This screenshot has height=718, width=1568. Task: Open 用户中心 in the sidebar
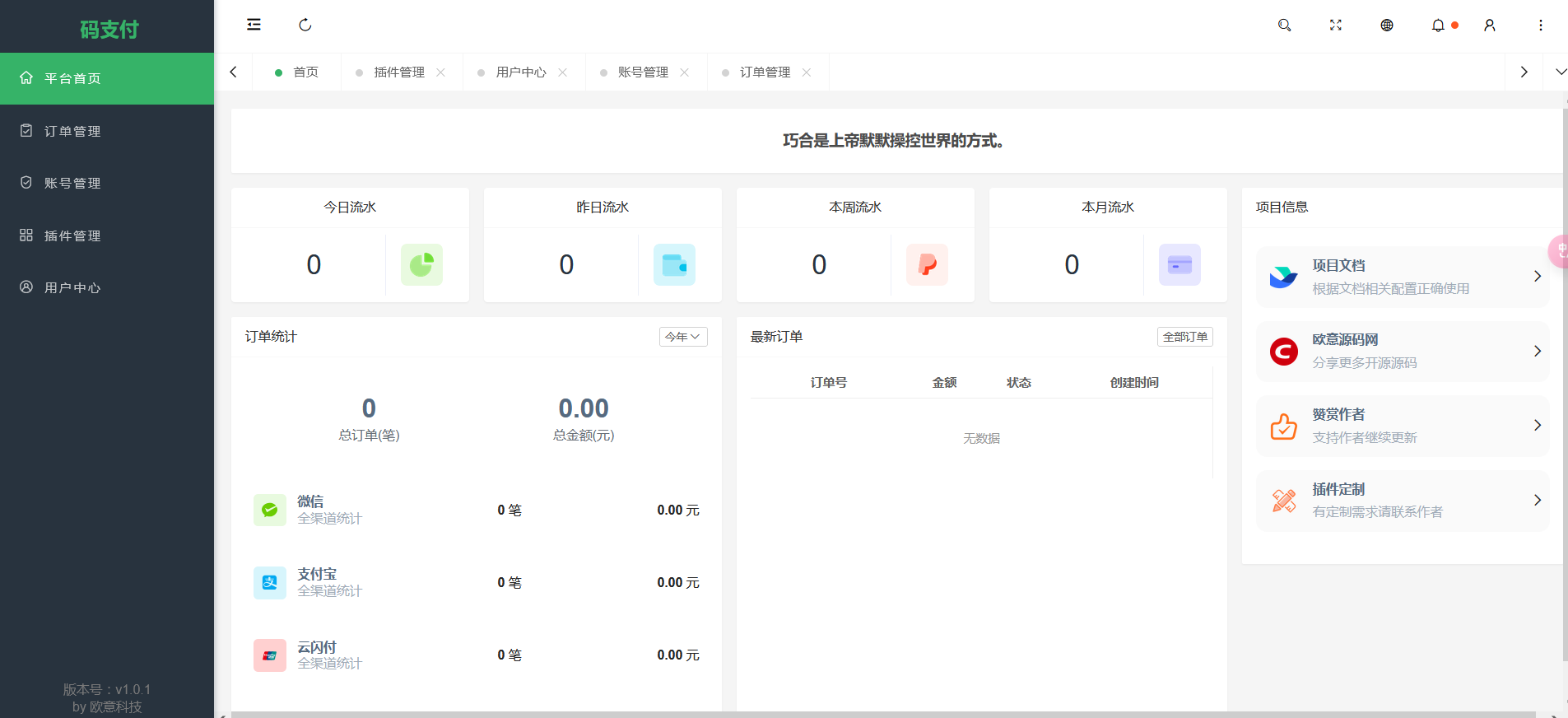72,287
